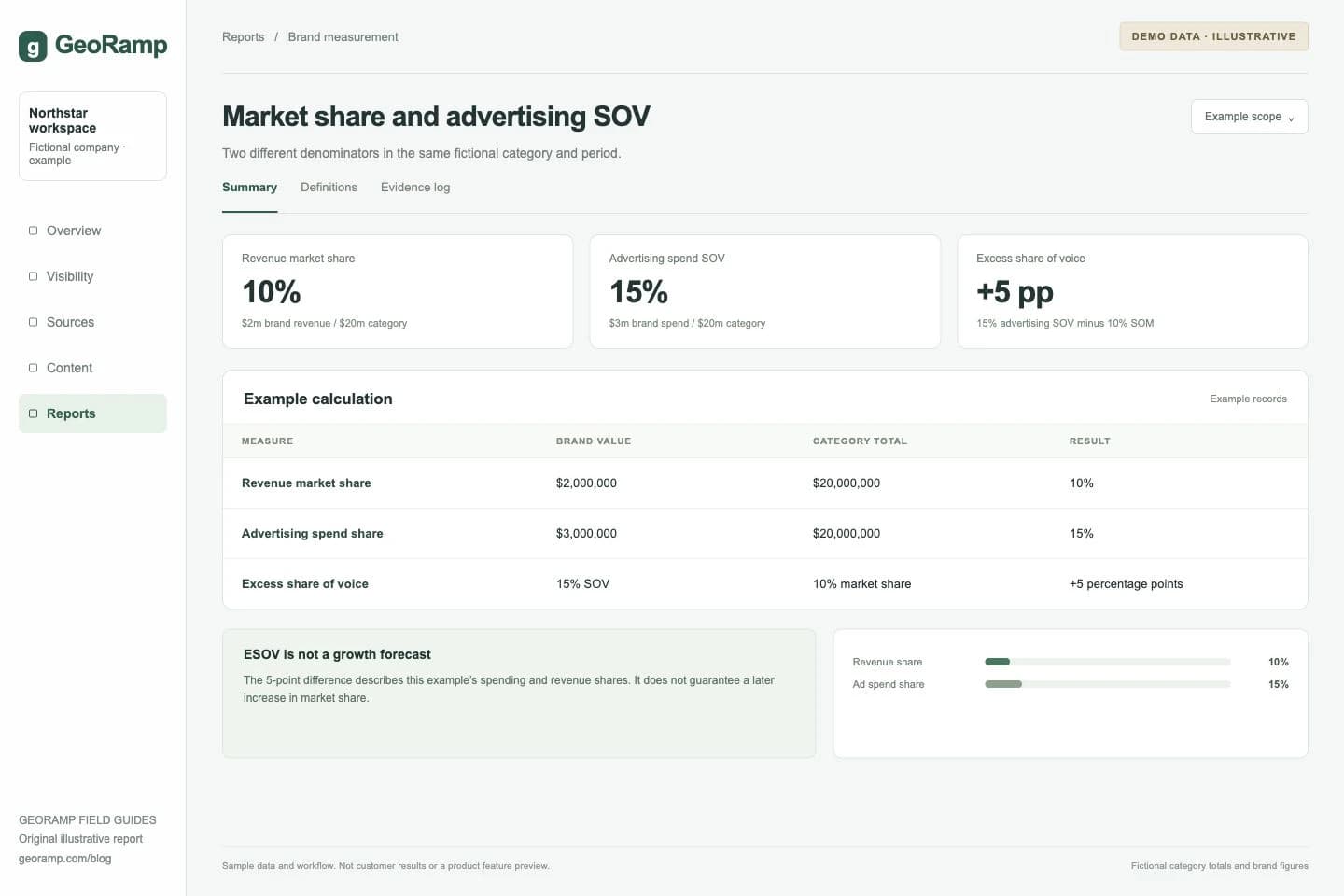Select the Excess share of voice row label

(x=304, y=584)
